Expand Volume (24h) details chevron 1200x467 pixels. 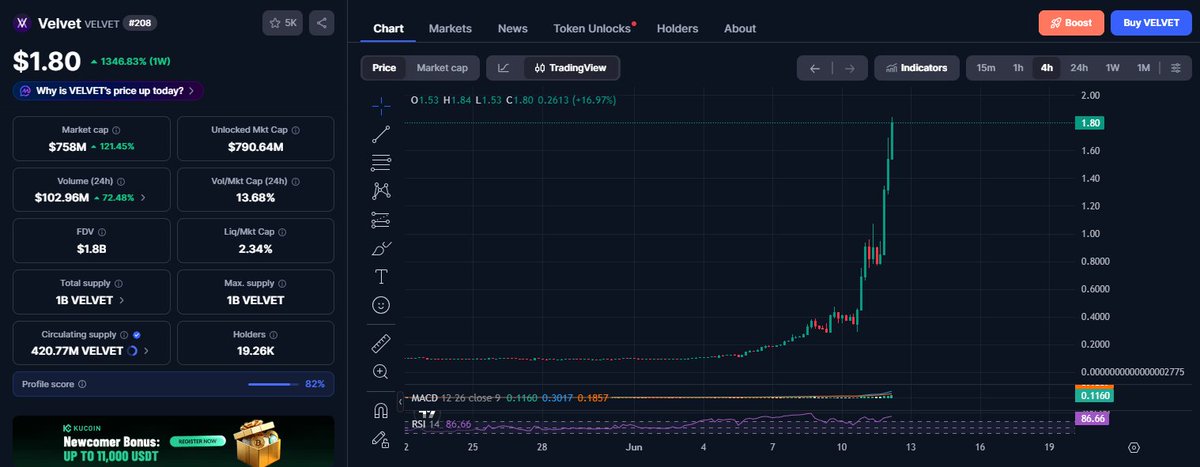point(143,198)
